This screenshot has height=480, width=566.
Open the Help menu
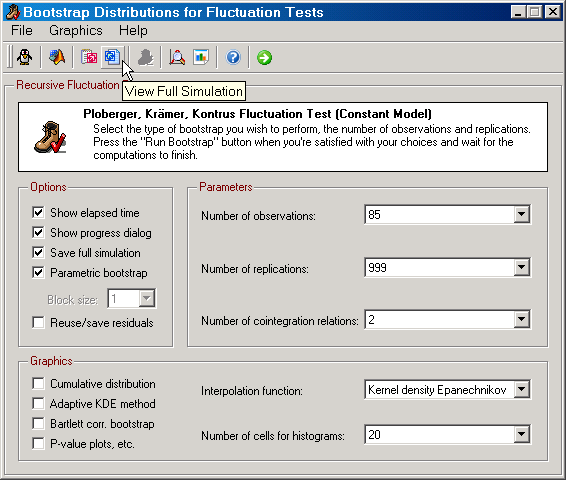[x=133, y=30]
